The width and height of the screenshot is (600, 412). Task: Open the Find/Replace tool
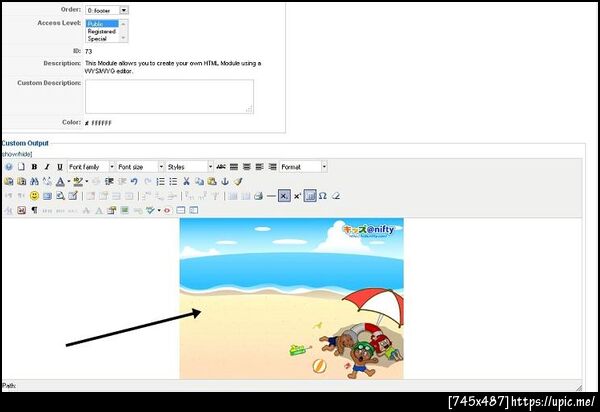tap(47, 181)
